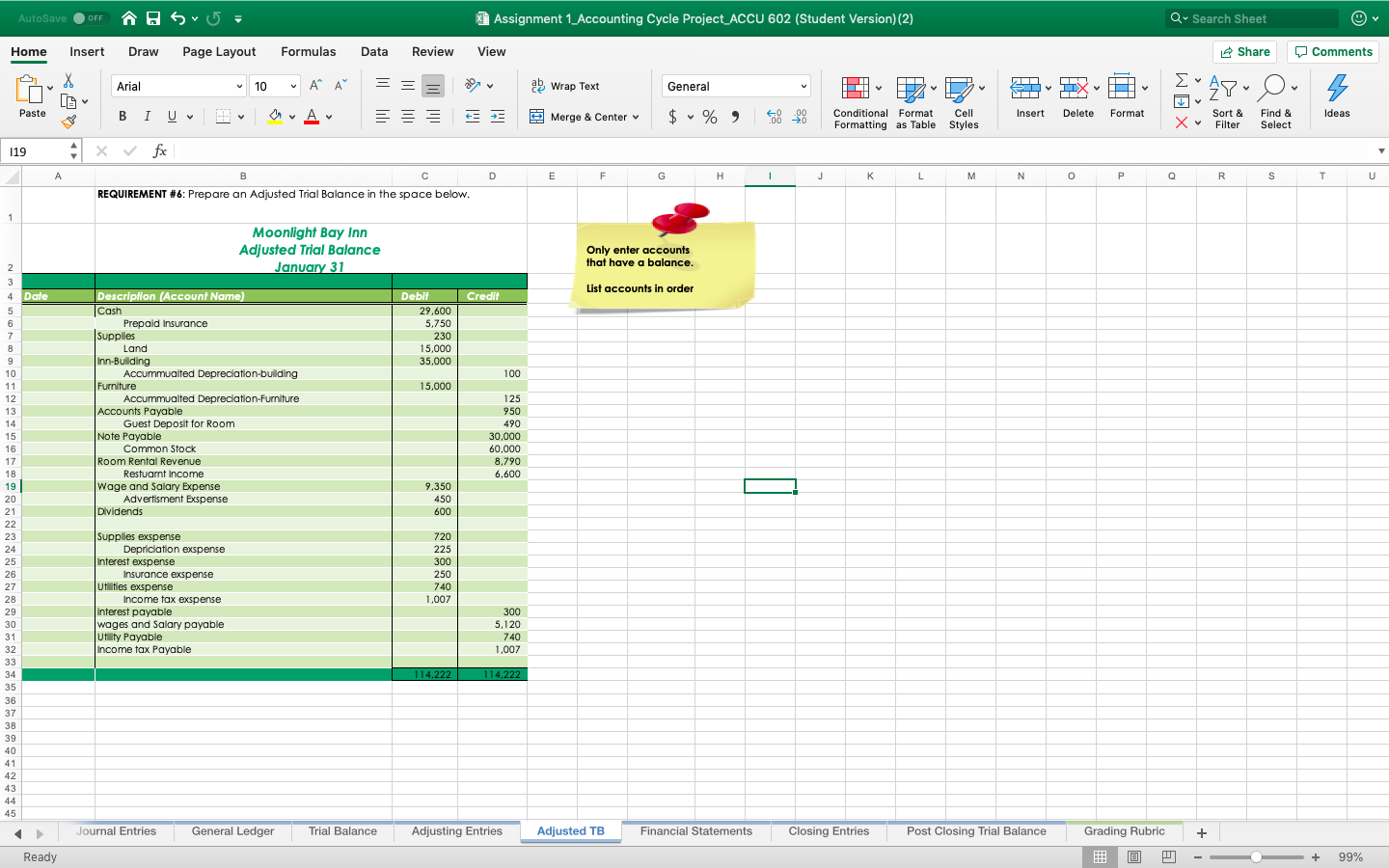Expand the Fill Color dropdown arrow
The image size is (1389, 868).
pyautogui.click(x=293, y=116)
